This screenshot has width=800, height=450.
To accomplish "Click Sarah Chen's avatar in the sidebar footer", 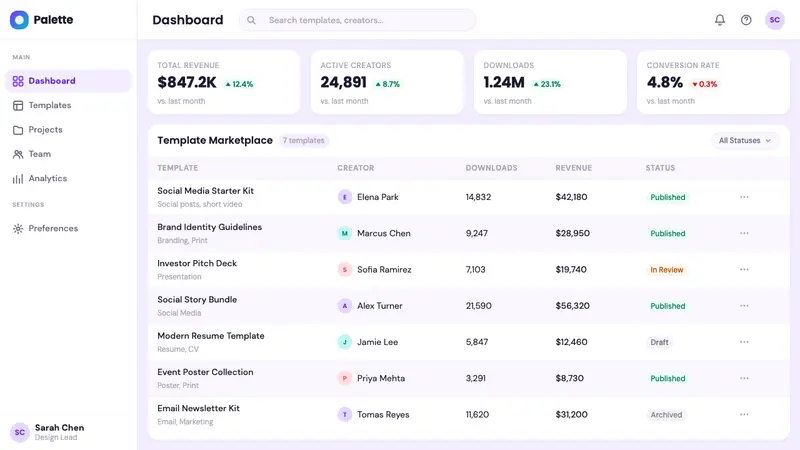I will click(19, 432).
